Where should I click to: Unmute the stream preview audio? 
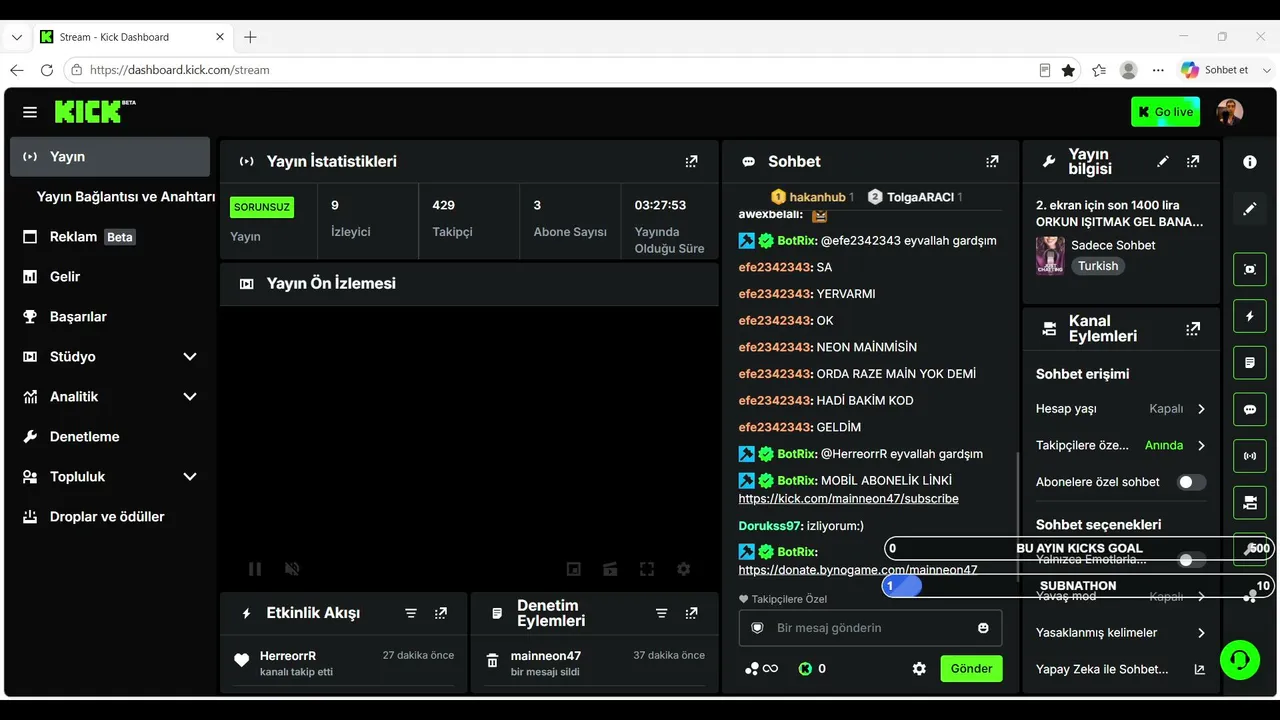pos(292,569)
